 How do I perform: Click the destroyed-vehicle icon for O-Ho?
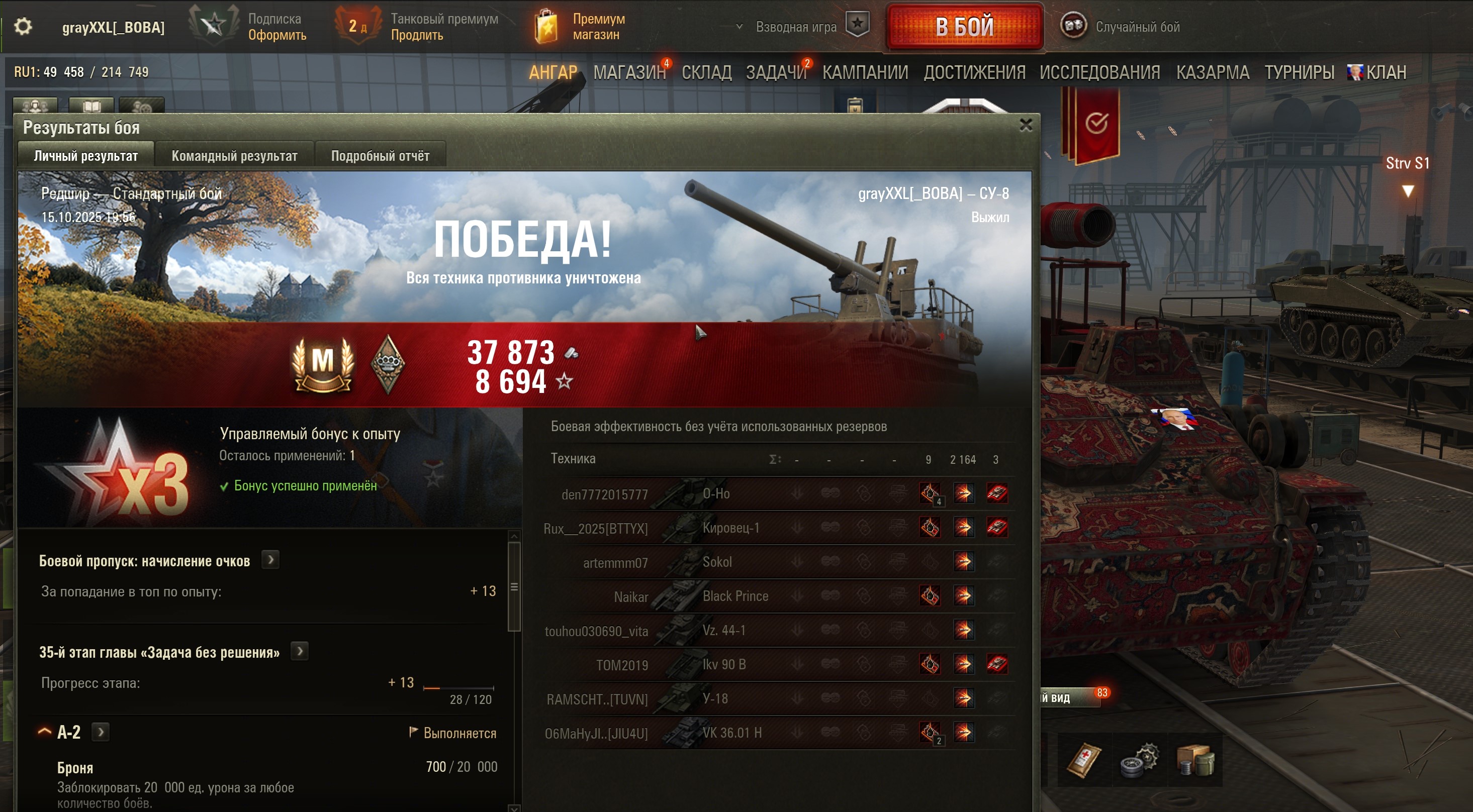click(x=997, y=494)
